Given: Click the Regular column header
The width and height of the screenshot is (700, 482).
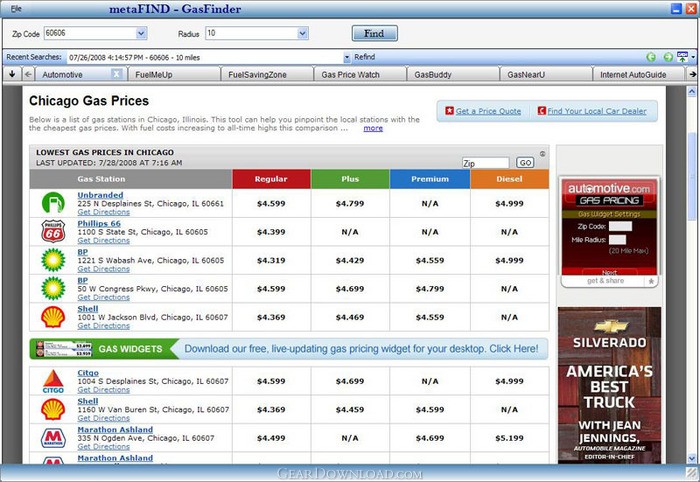Looking at the screenshot, I should [271, 179].
